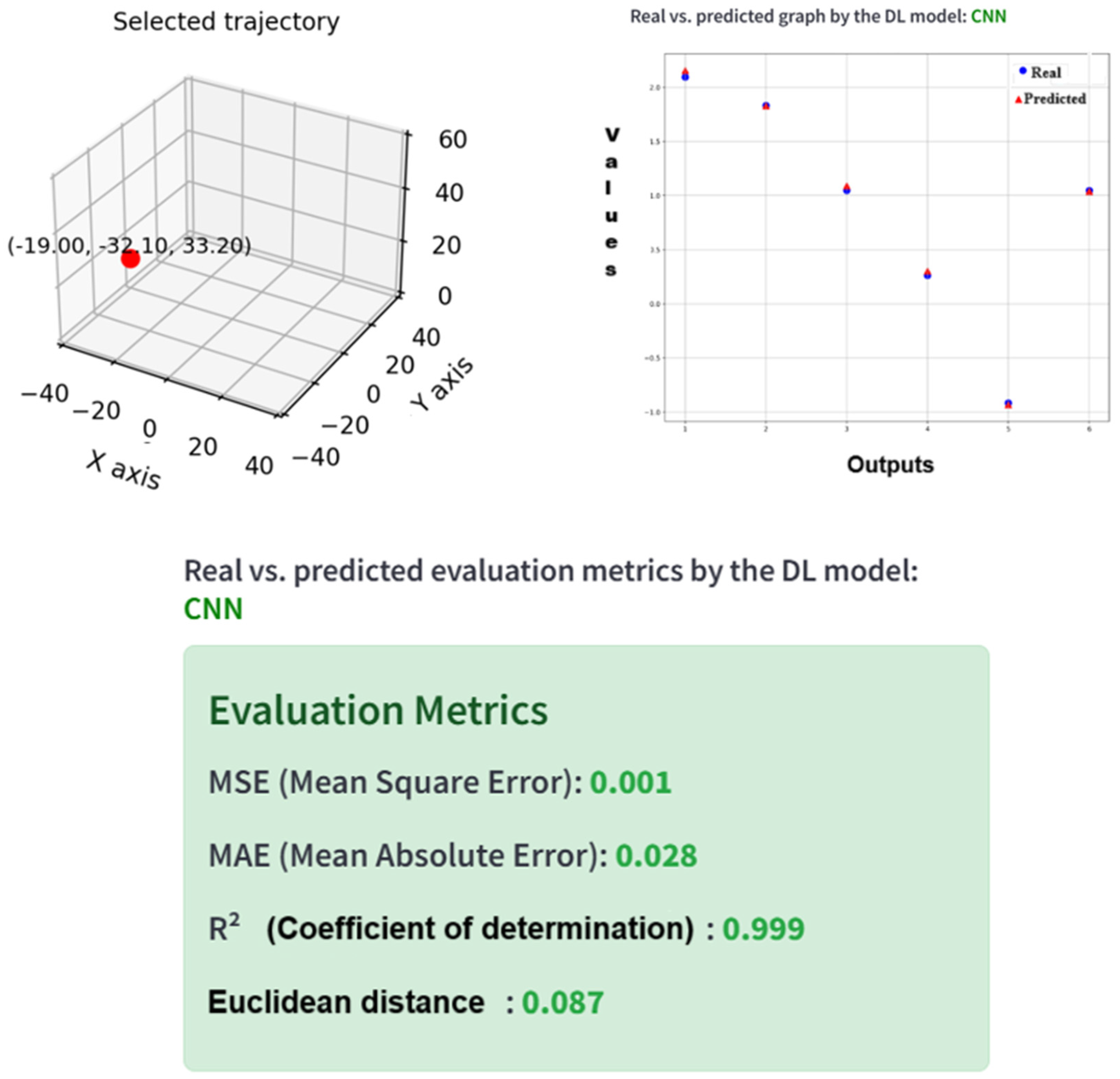Click the Selected trajectory plot title
Image resolution: width=1120 pixels, height=1079 pixels.
coord(226,22)
